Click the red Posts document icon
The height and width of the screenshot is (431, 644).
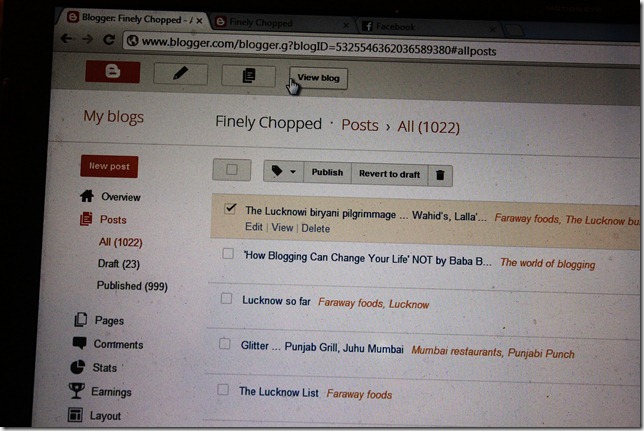point(86,219)
